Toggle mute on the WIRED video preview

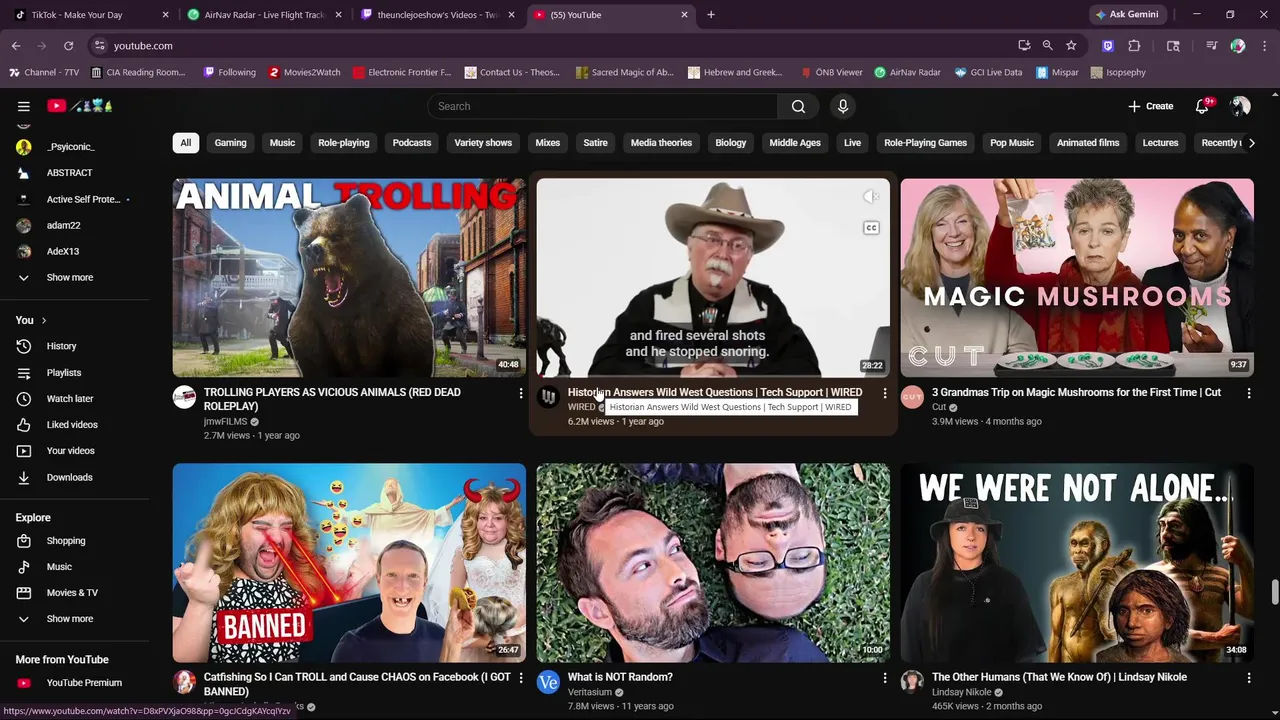pos(871,197)
